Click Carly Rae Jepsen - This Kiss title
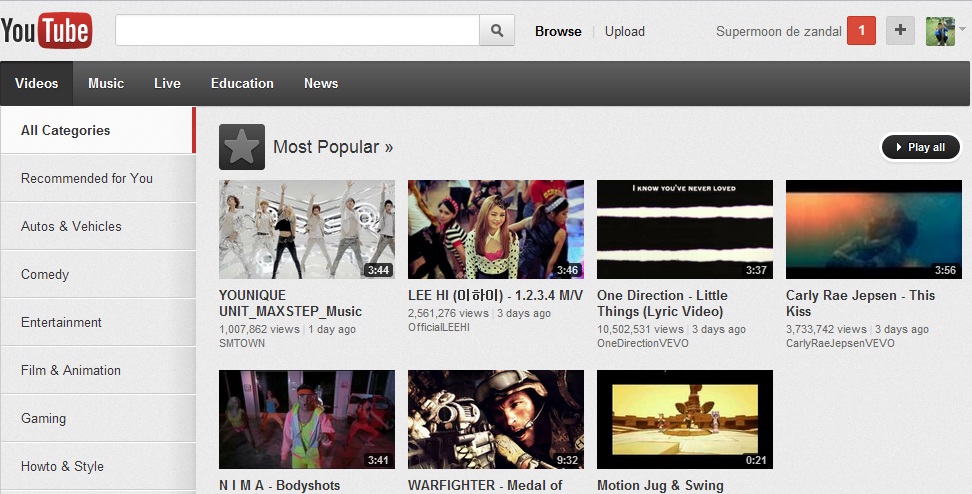Screen dimensions: 972x494 [860, 304]
